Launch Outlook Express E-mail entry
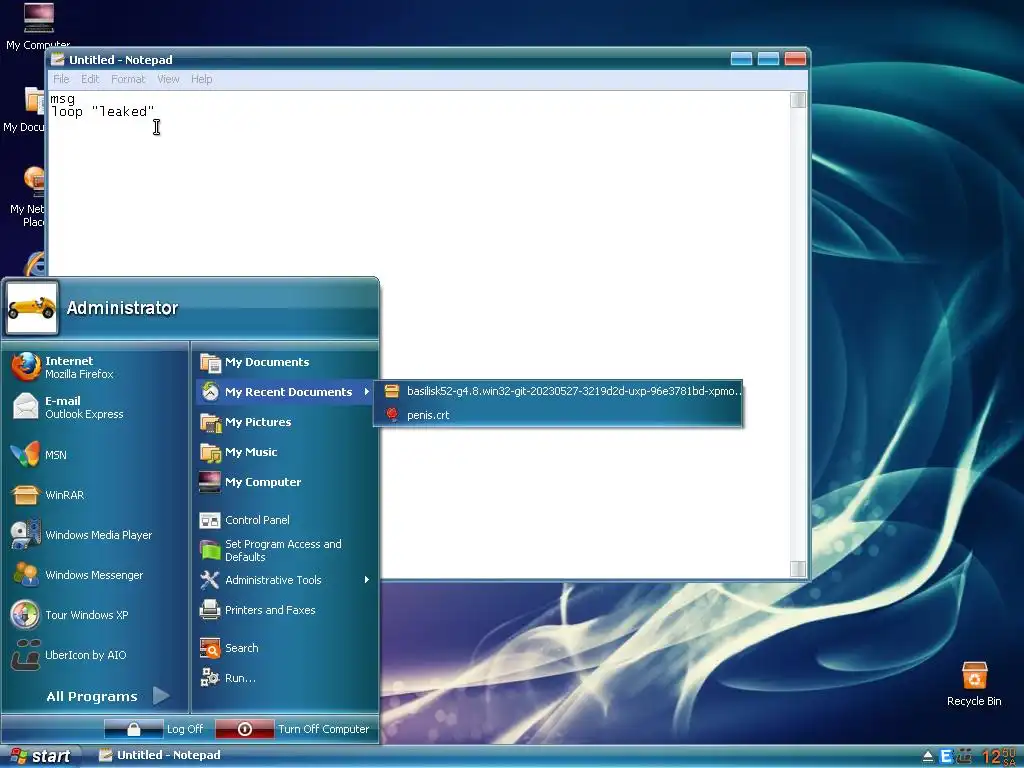This screenshot has height=768, width=1024. 95,407
